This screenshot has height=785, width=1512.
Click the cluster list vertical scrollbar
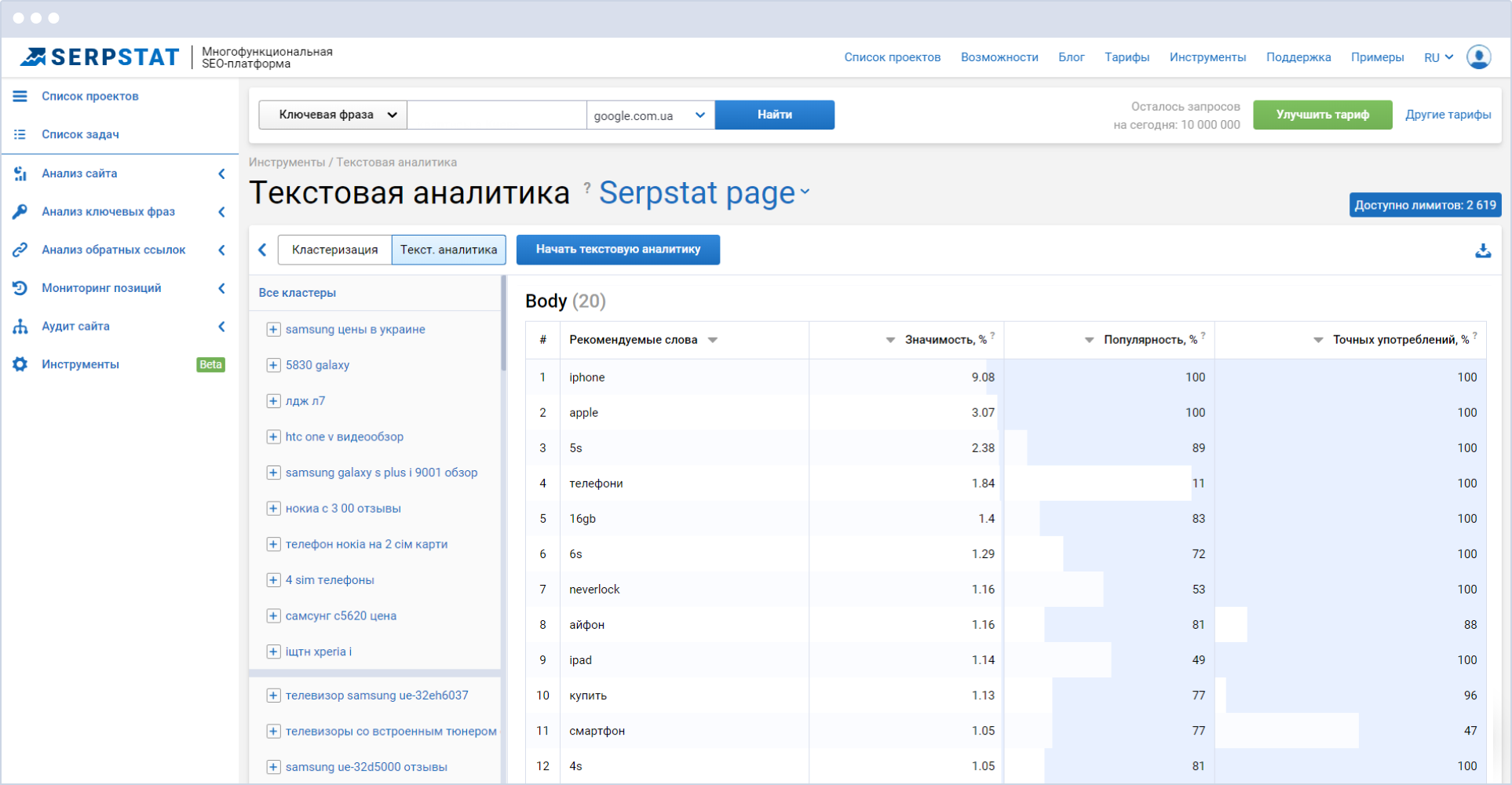point(503,323)
